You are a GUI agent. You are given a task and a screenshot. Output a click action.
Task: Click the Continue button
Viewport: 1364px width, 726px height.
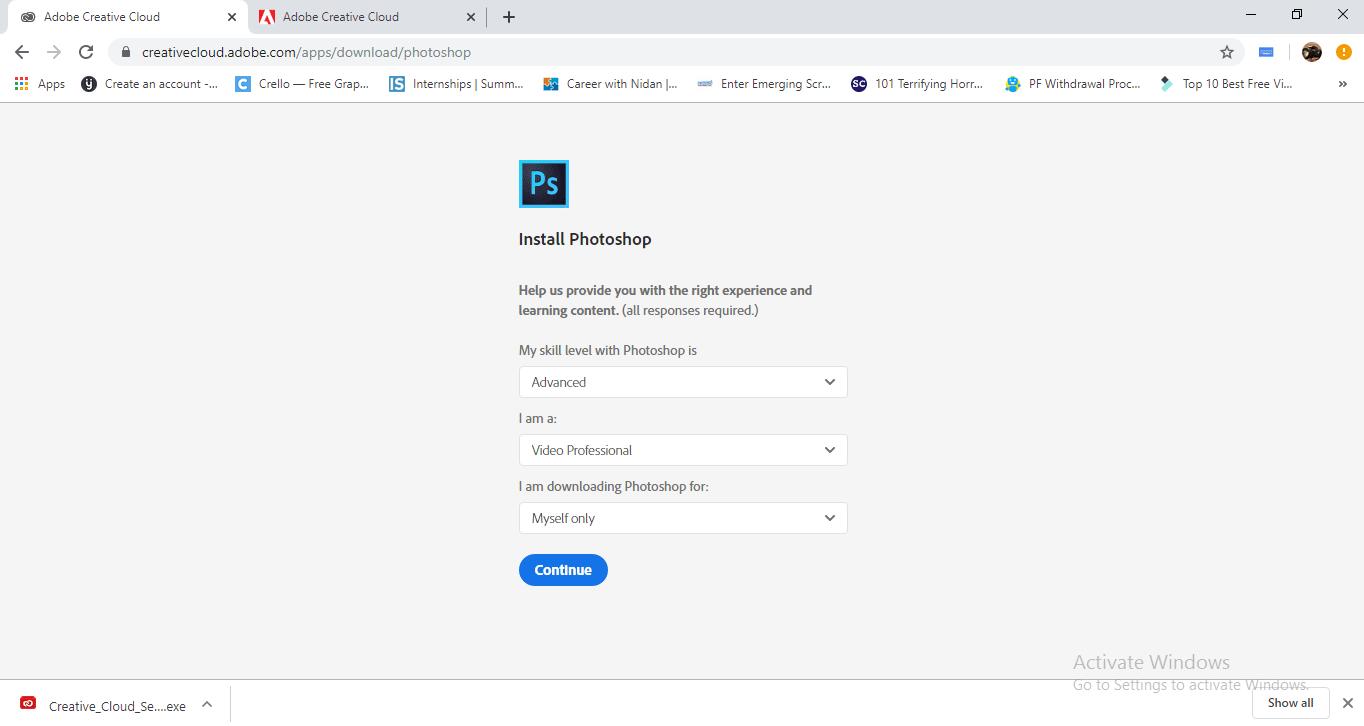tap(563, 569)
